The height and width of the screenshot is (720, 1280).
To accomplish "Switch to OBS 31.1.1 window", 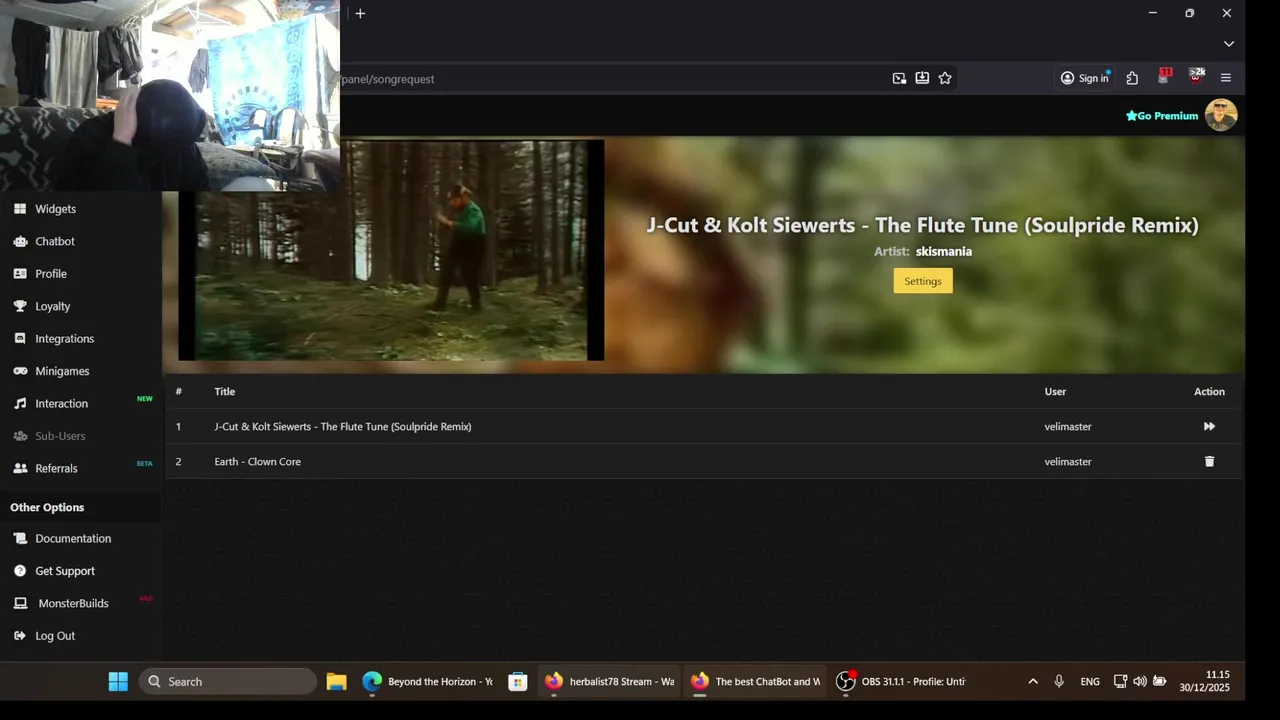I will click(x=902, y=682).
